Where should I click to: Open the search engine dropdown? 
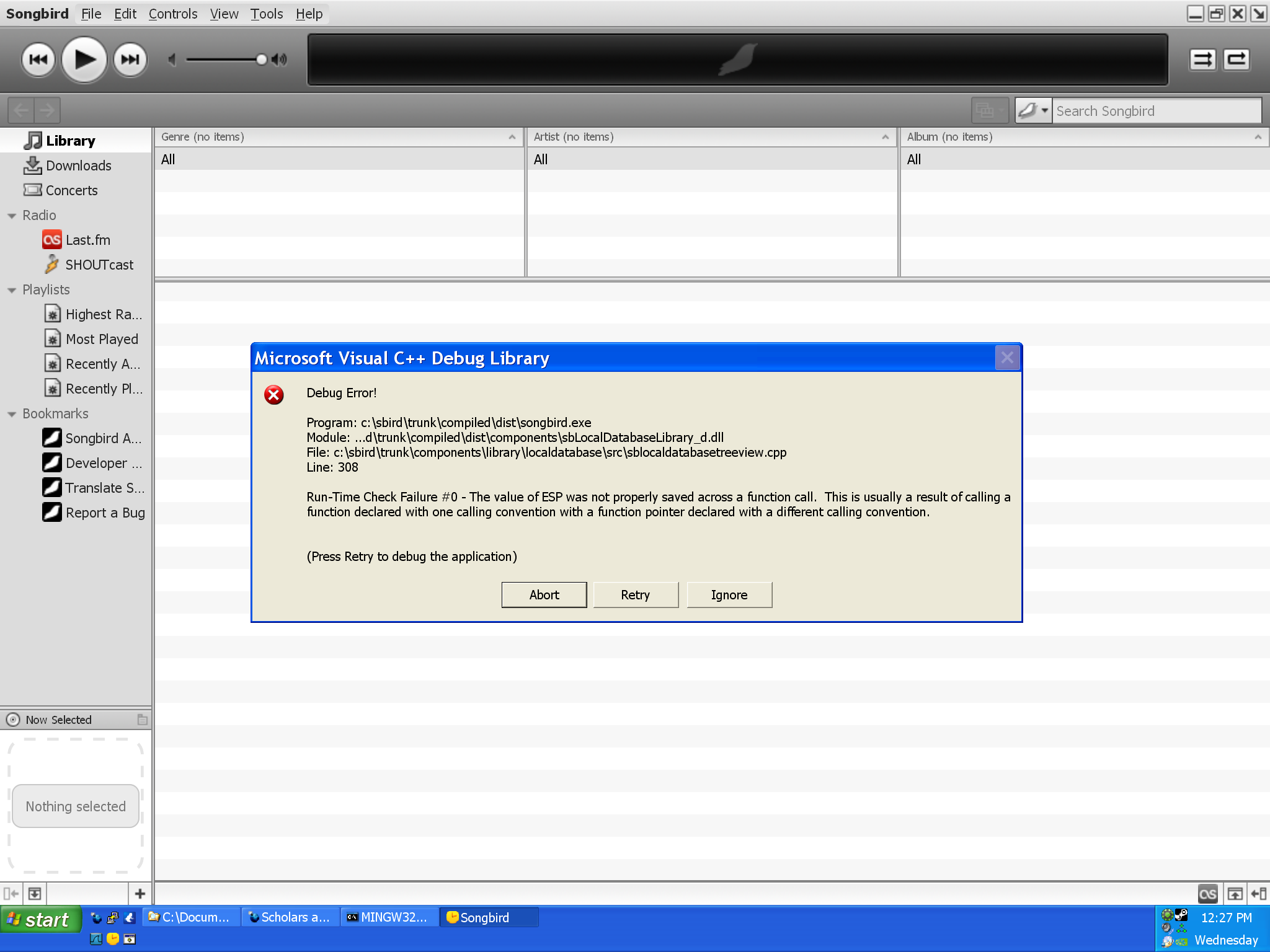[x=1033, y=110]
